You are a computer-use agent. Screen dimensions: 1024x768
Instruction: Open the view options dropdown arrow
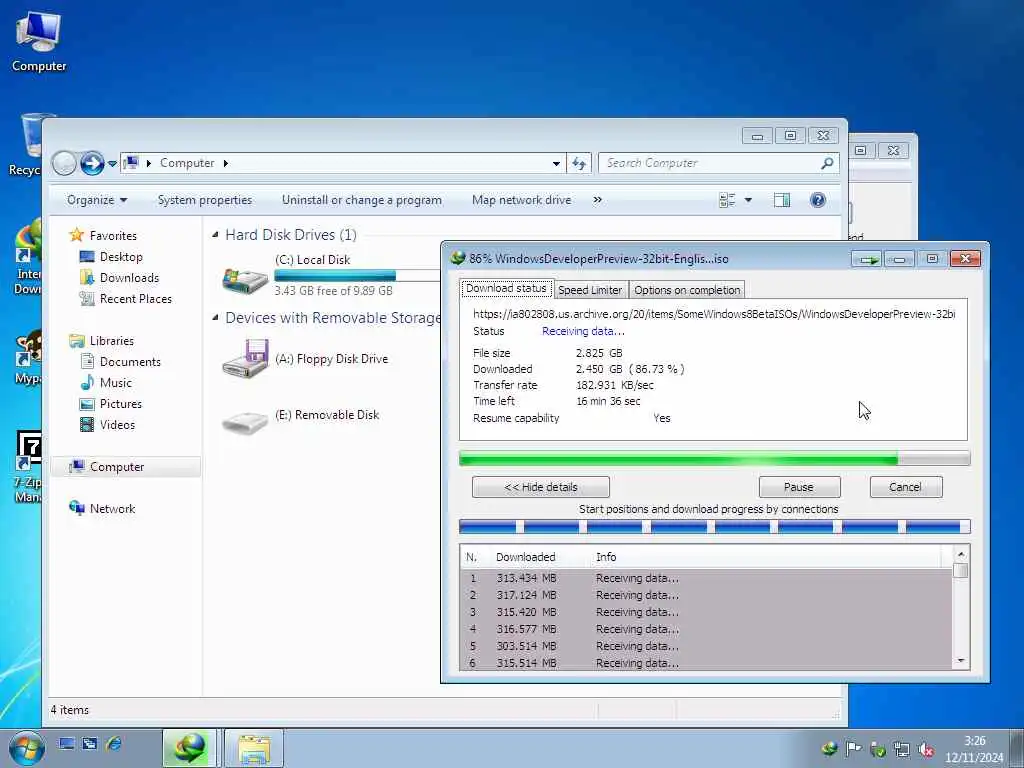coord(748,200)
